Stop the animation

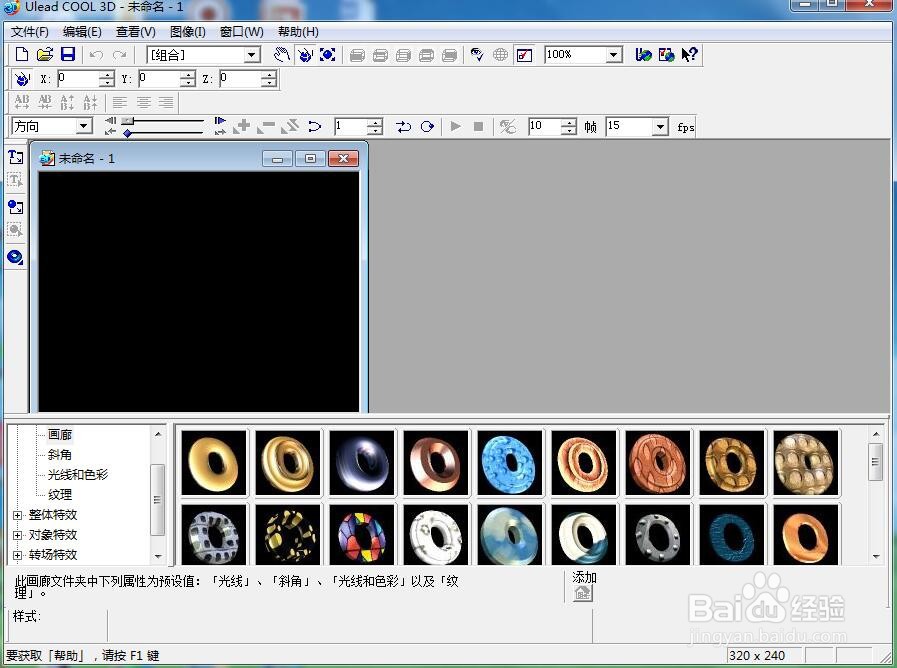click(x=479, y=126)
